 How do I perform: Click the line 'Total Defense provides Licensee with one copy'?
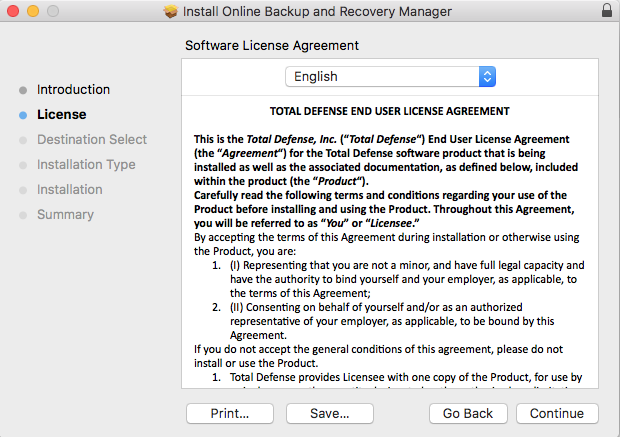(x=406, y=377)
